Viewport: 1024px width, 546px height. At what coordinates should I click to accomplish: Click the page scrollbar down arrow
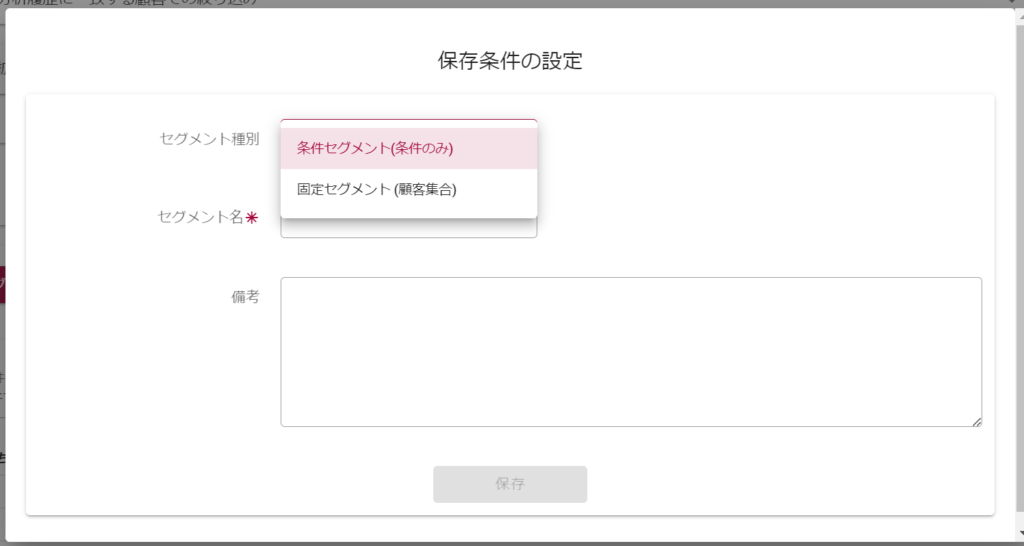point(1017,538)
